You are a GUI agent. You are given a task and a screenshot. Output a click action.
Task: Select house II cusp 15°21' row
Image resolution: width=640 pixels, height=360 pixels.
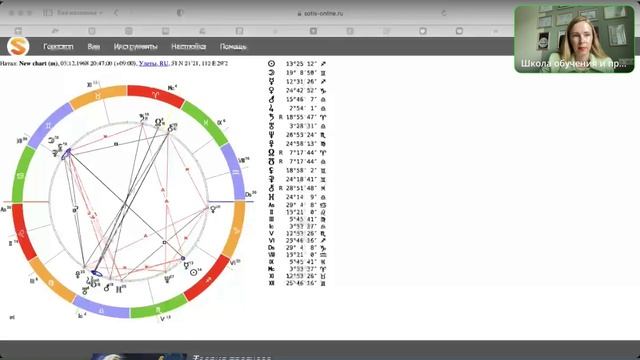[298, 212]
